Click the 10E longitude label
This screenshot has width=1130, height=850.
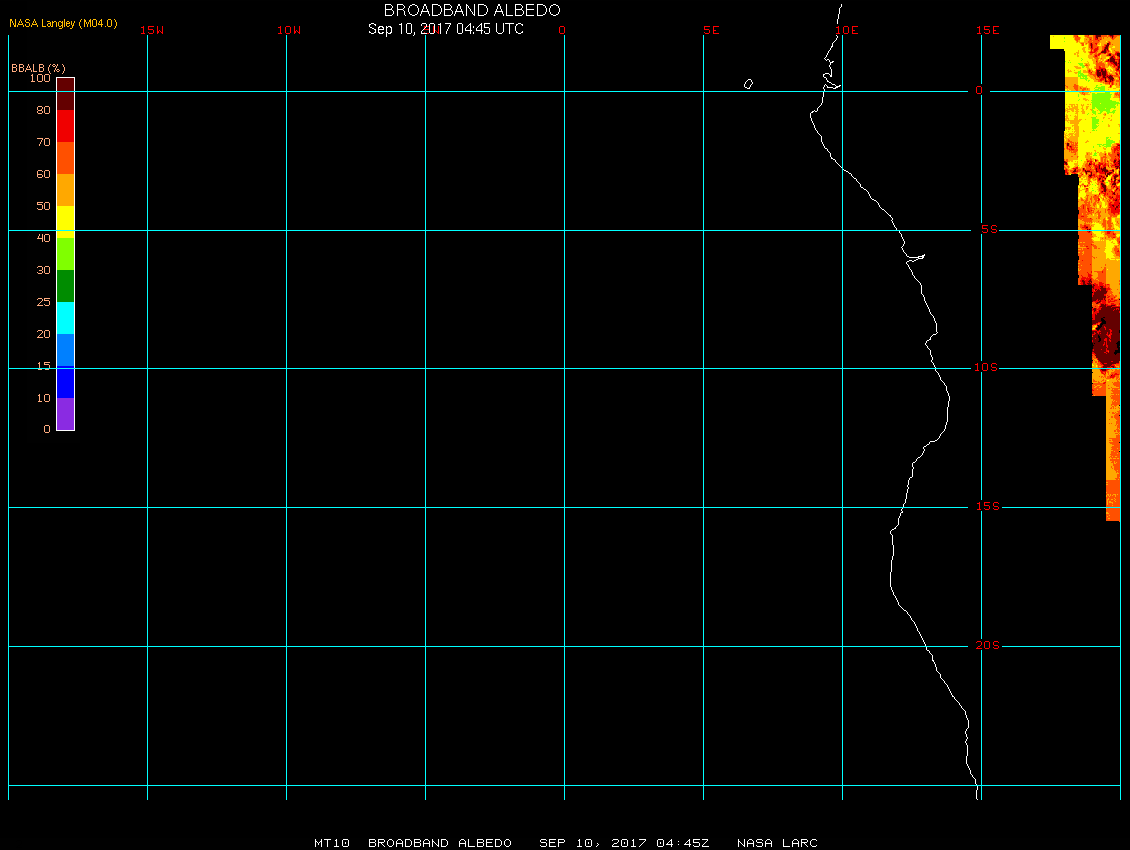(847, 30)
